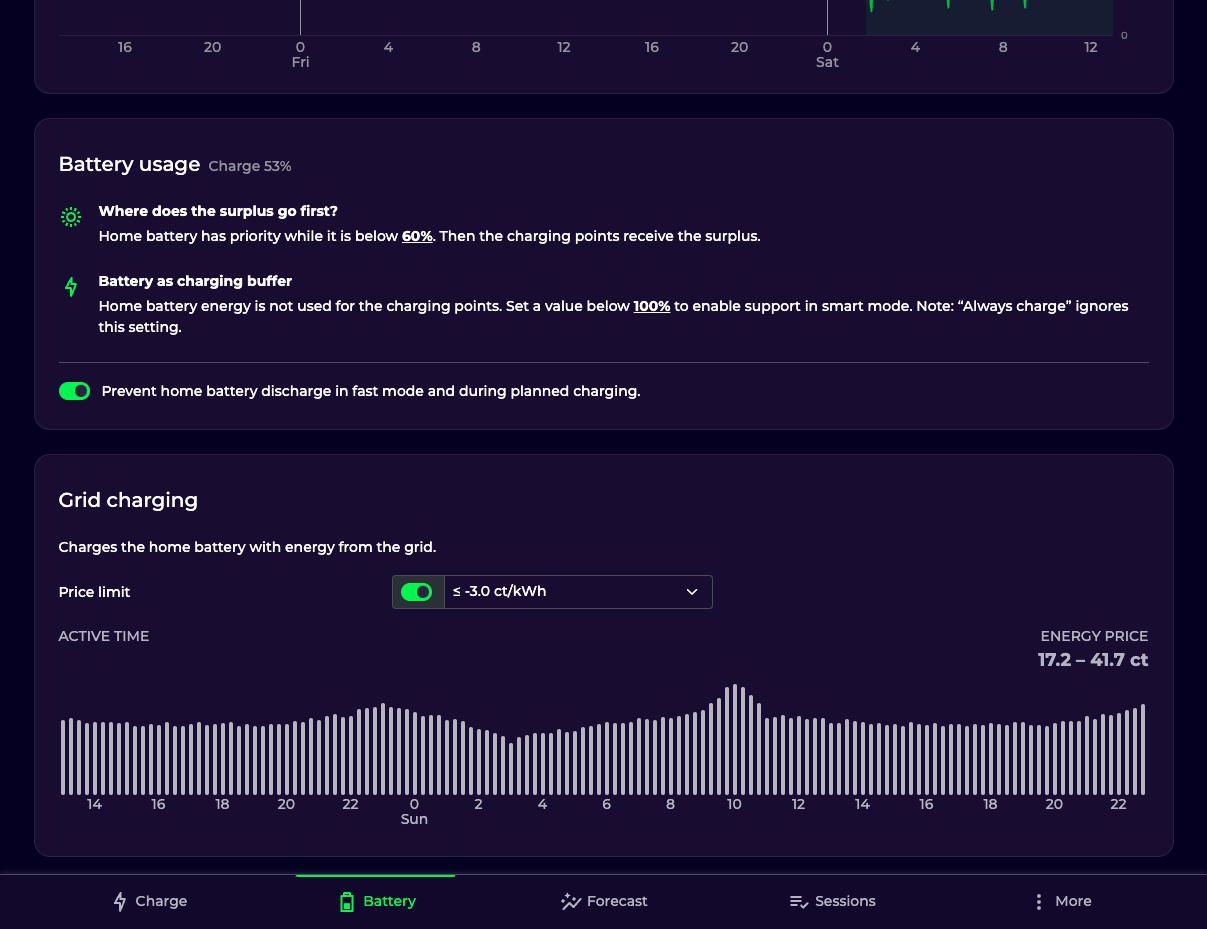1207x929 pixels.
Task: Click the green power graph at top right
Action: click(x=989, y=17)
